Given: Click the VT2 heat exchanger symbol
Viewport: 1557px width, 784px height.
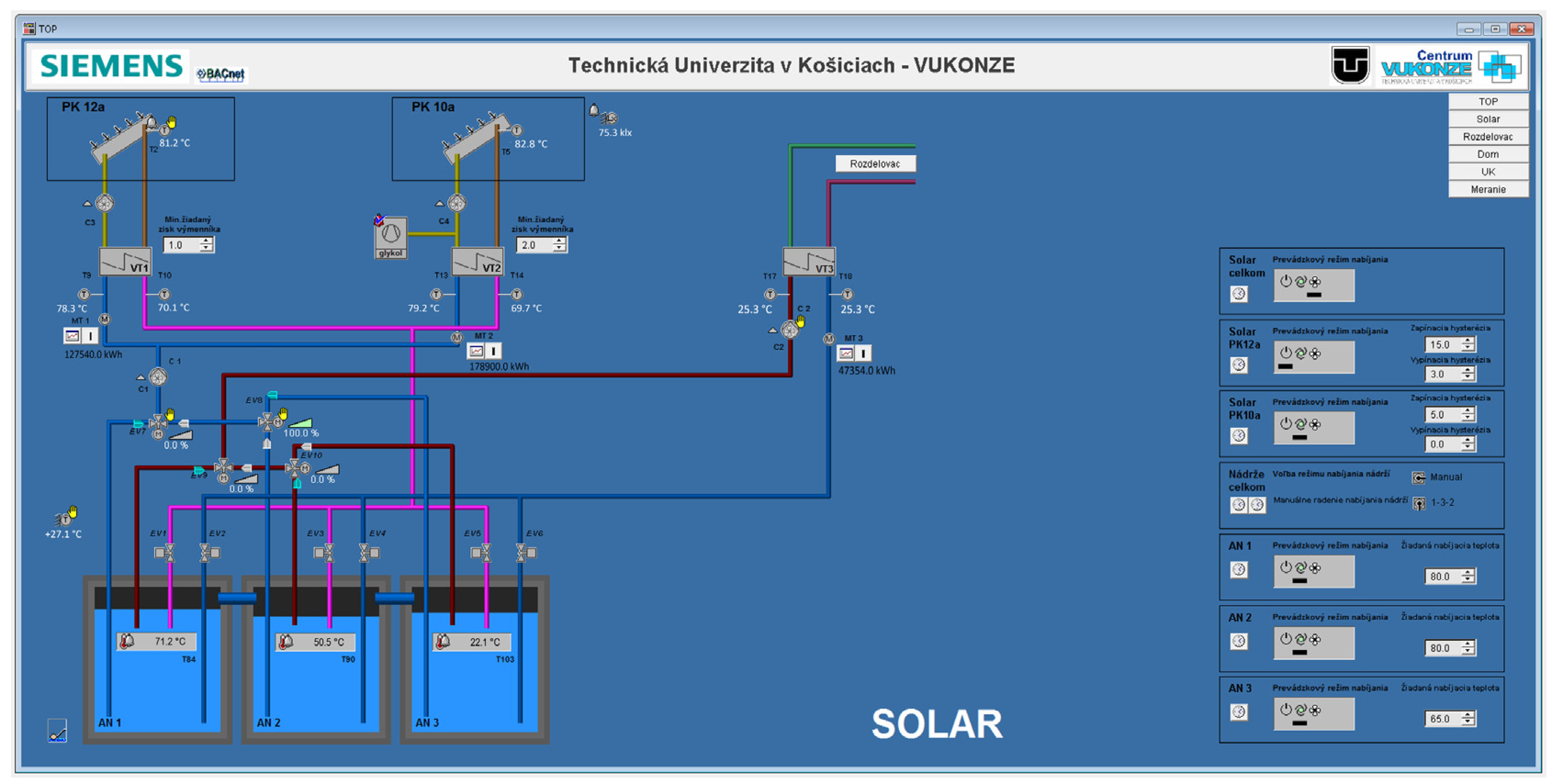Looking at the screenshot, I should point(478,262).
